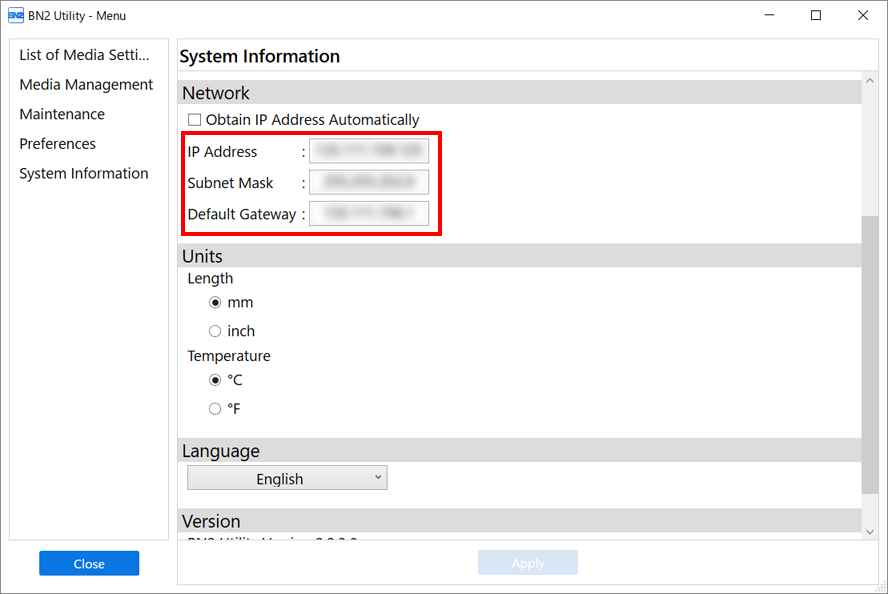Click the IP Address input field
This screenshot has width=888, height=594.
(x=368, y=152)
